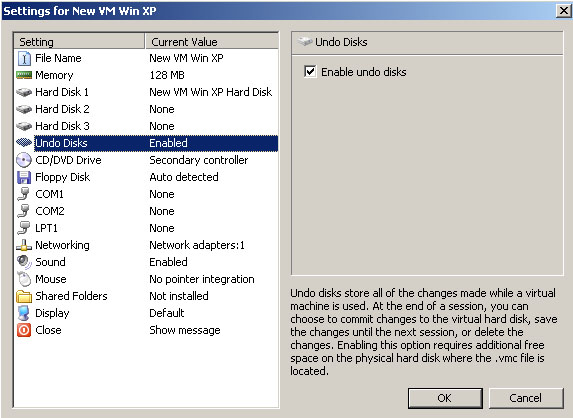Screen dimensions: 573x418
Task: Select Hard Disk 1 in settings list
Action: (x=146, y=92)
